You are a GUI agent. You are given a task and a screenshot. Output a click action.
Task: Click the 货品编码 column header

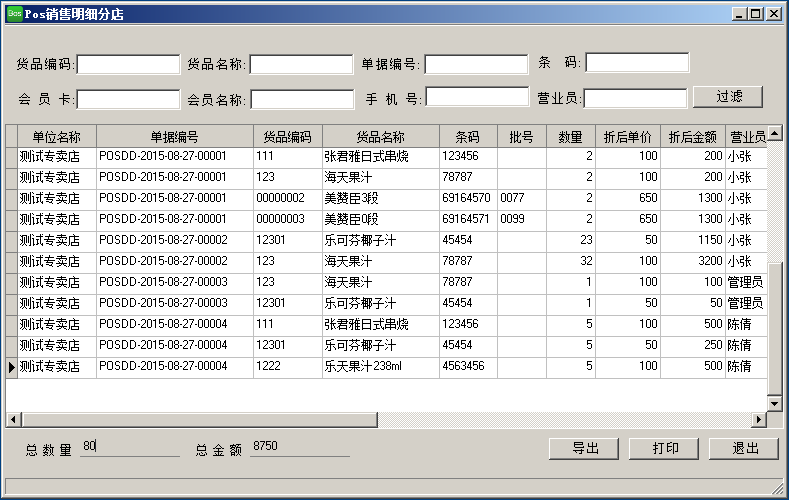click(288, 137)
